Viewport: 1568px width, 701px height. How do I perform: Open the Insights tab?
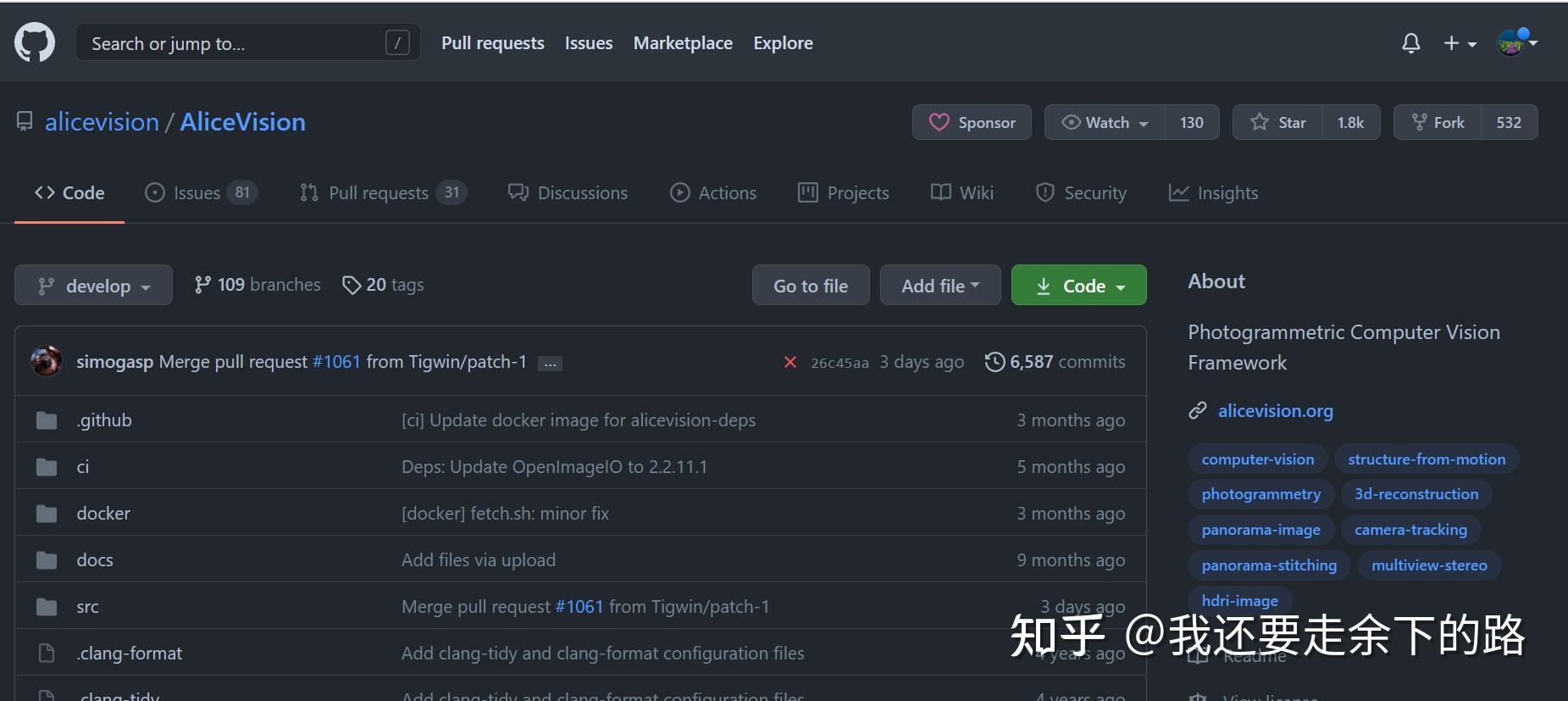click(1213, 192)
